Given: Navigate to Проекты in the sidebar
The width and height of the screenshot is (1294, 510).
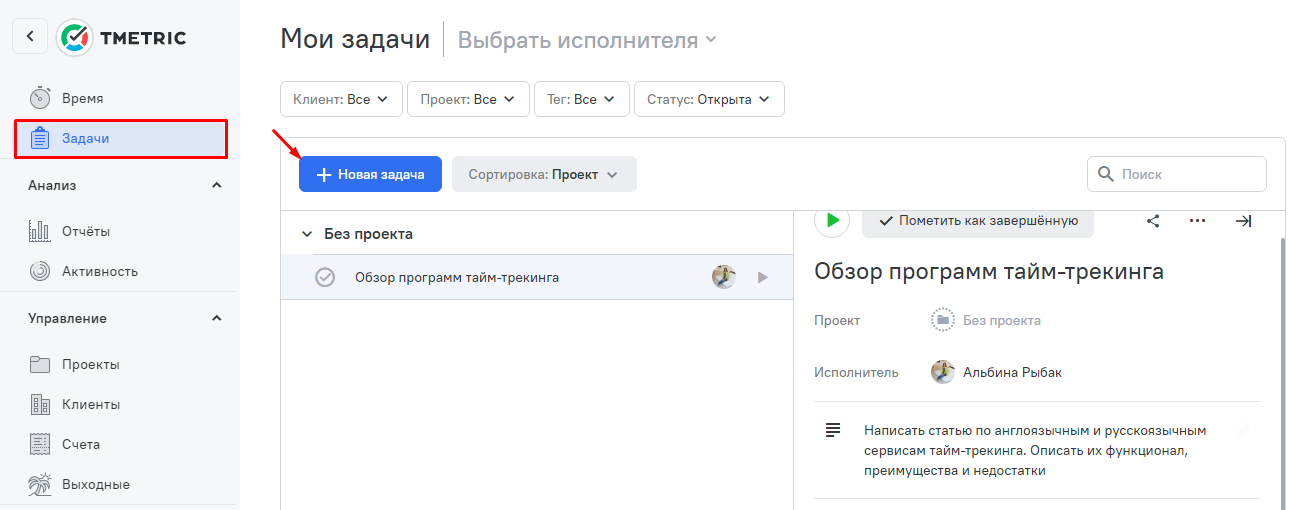Looking at the screenshot, I should point(90,364).
